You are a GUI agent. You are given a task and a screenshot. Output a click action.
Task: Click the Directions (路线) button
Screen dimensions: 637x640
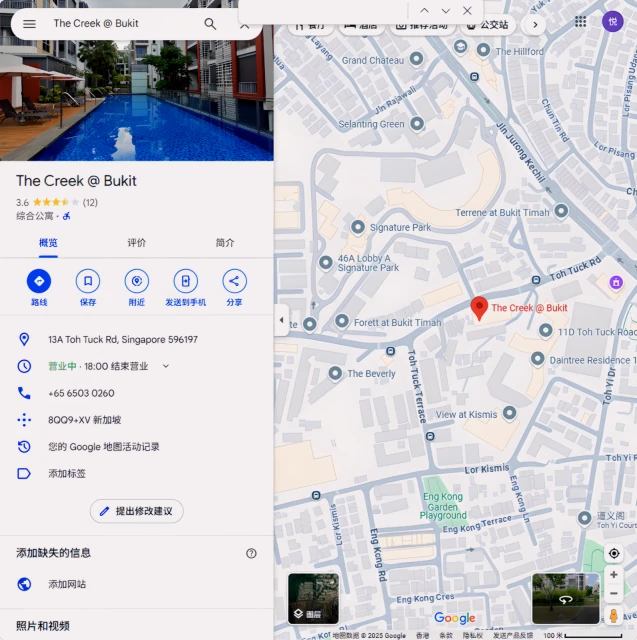coord(39,281)
